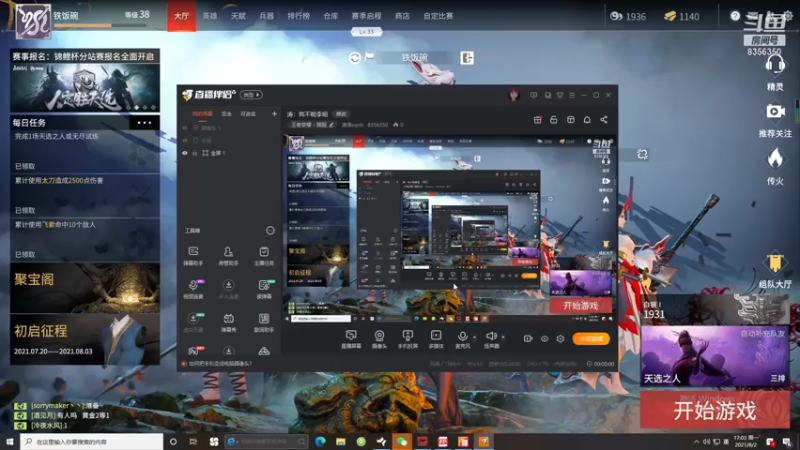
Task: Open the Windows Start menu
Action: tap(9, 441)
